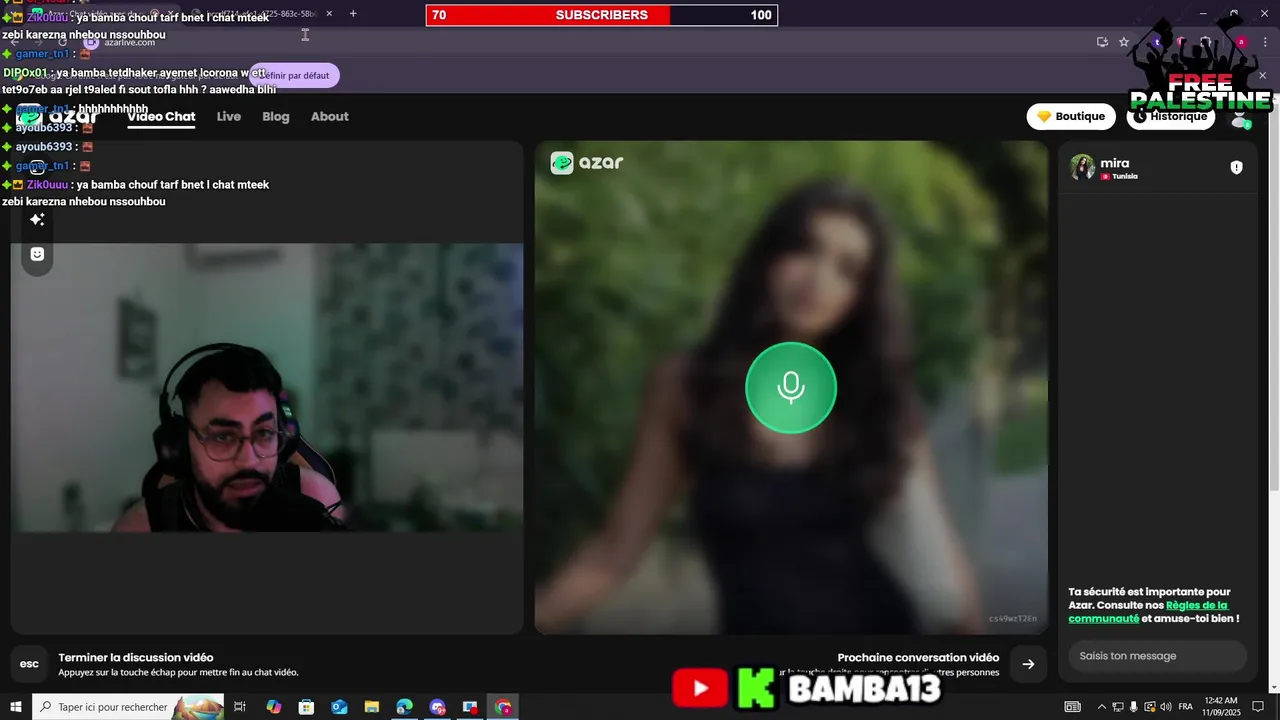Click the Taper ici pour rechercher search box

[x=128, y=707]
